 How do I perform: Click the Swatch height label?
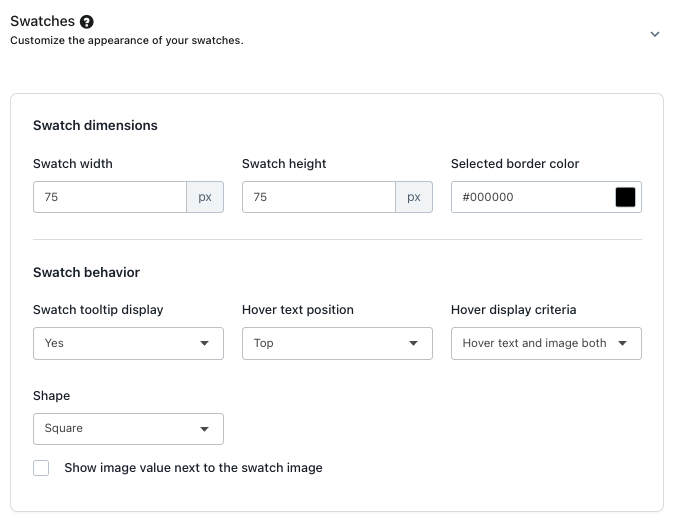pos(284,164)
